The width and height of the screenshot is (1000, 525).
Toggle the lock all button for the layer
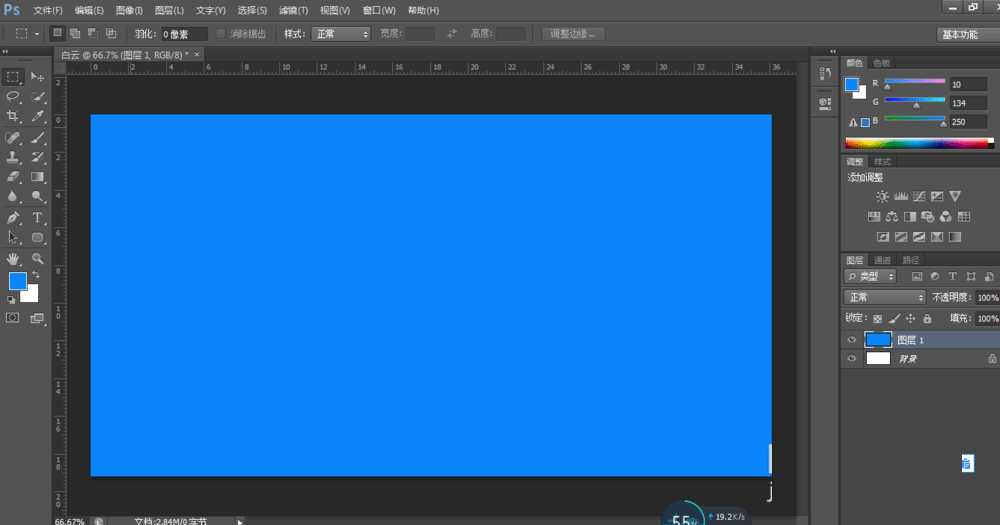pos(927,318)
